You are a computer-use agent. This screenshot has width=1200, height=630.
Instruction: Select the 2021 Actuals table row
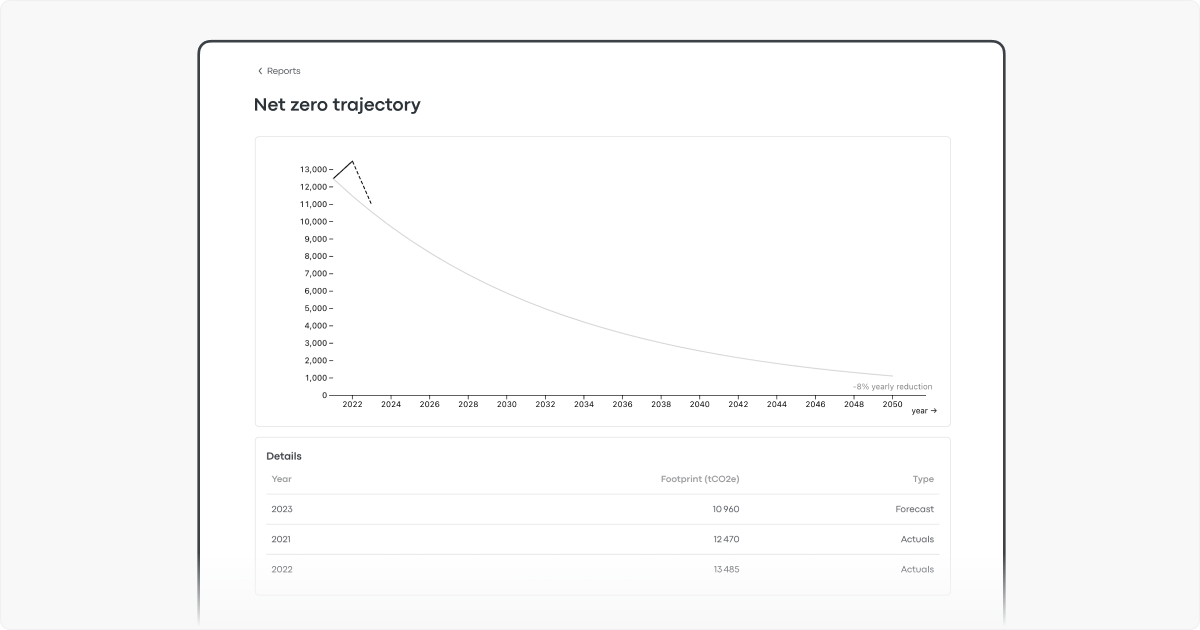[x=600, y=539]
